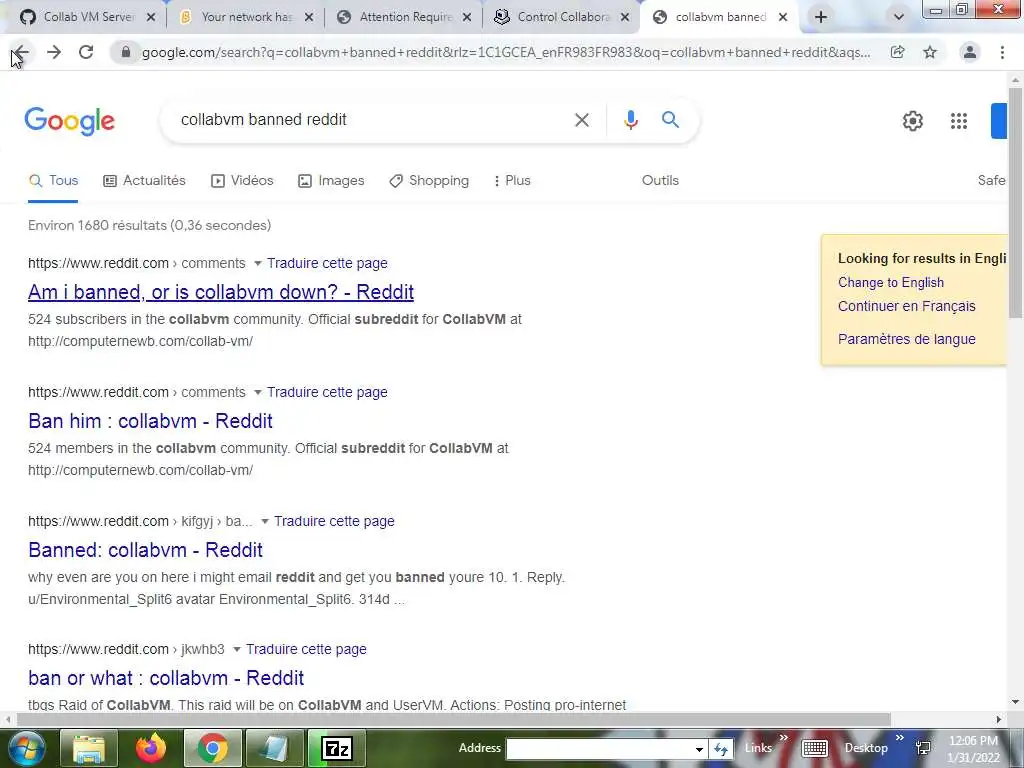Image resolution: width=1024 pixels, height=768 pixels.
Task: Switch to Chrome taskbar button
Action: [x=212, y=748]
